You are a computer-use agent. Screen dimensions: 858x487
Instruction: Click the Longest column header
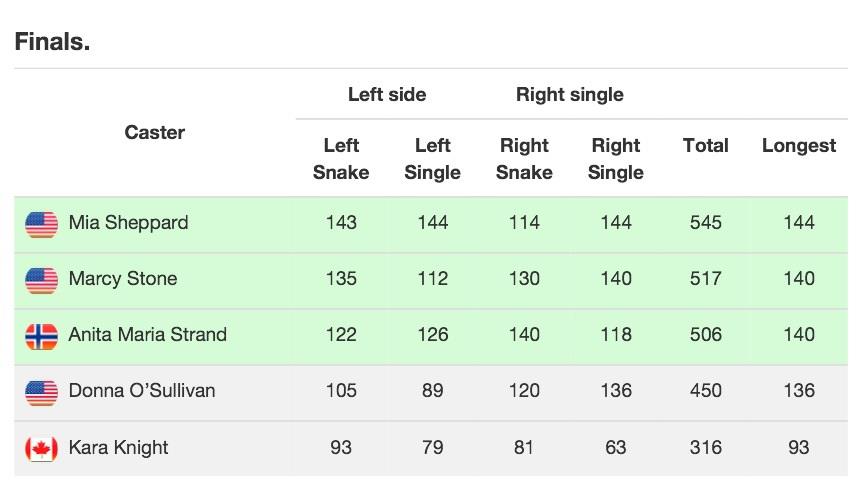(799, 146)
